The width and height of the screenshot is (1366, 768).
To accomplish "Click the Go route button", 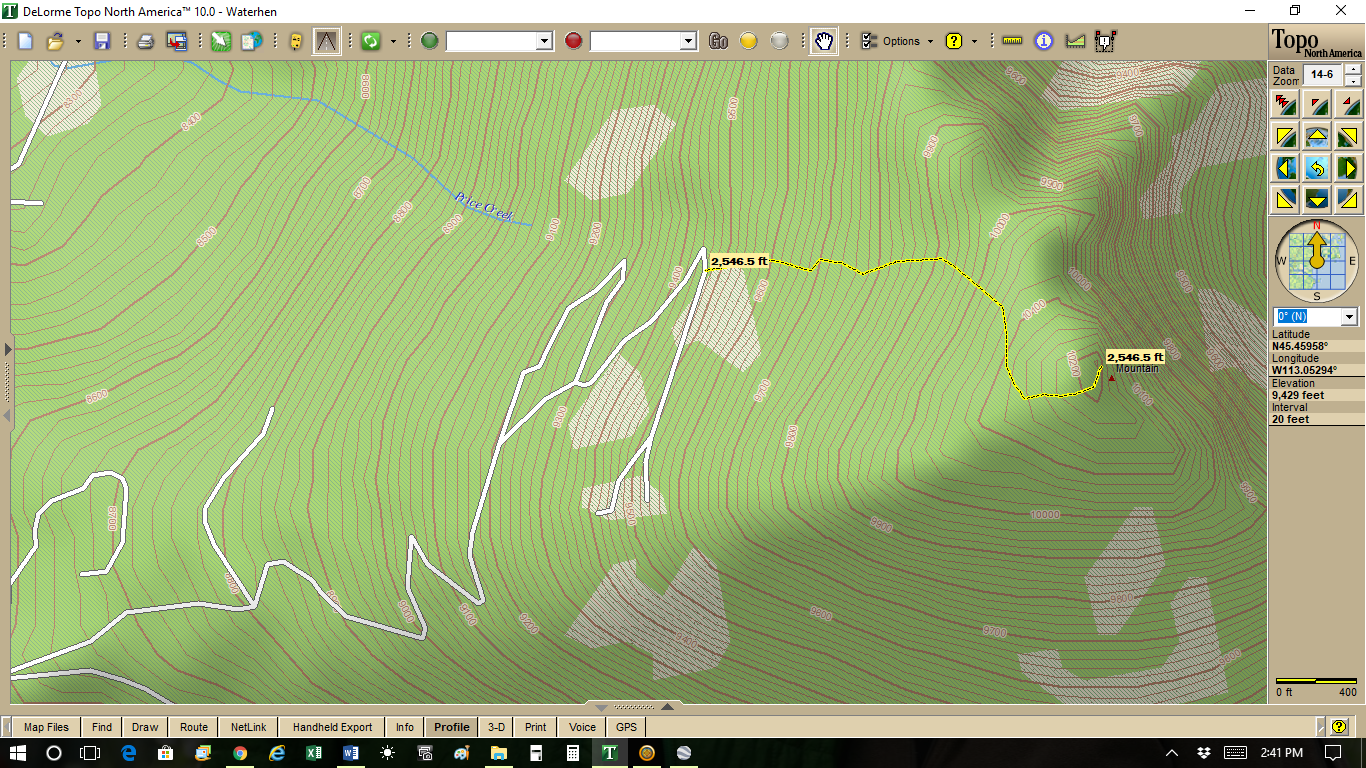I will (x=718, y=41).
